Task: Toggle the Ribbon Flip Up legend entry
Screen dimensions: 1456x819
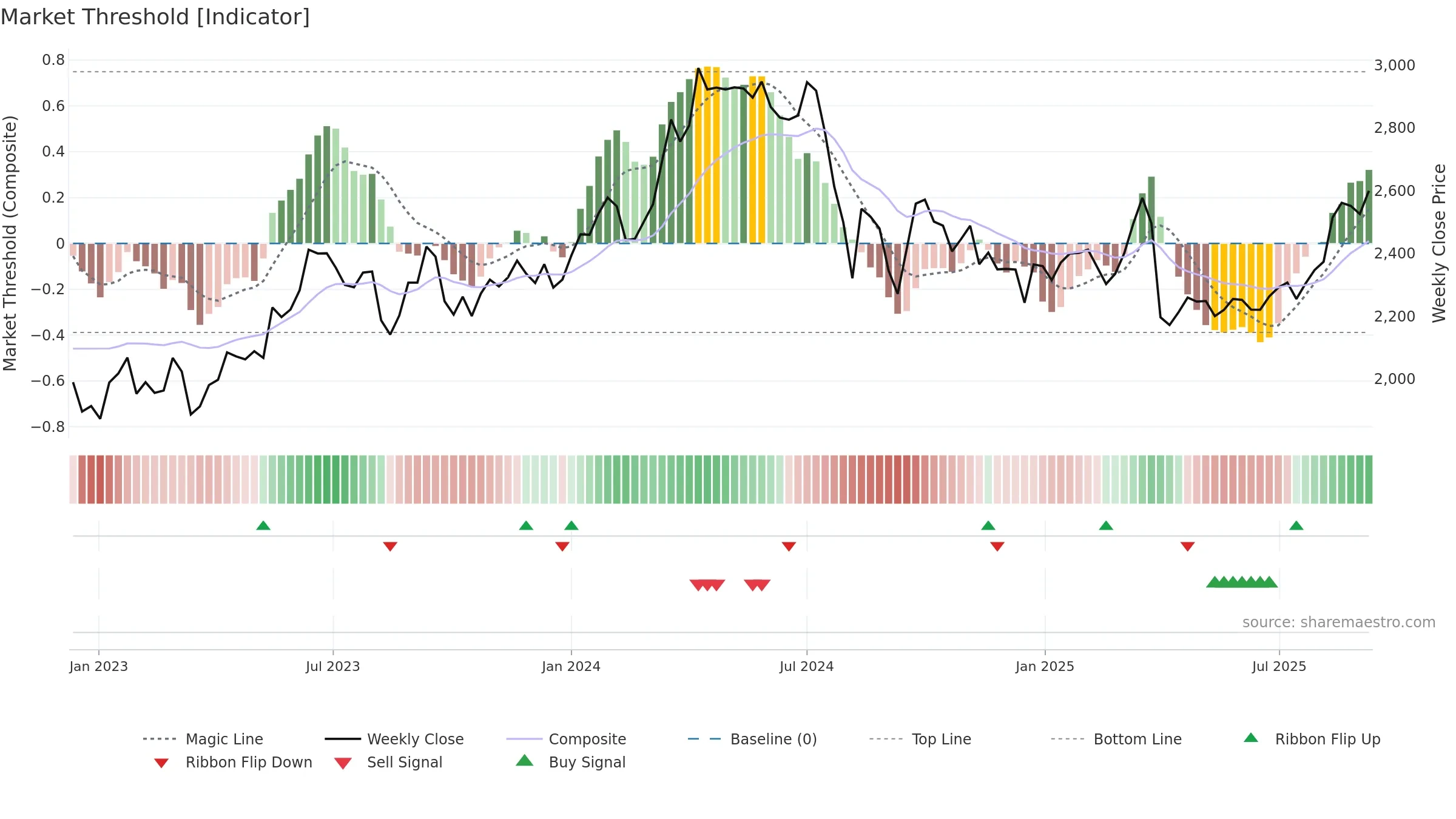Action: point(1312,739)
